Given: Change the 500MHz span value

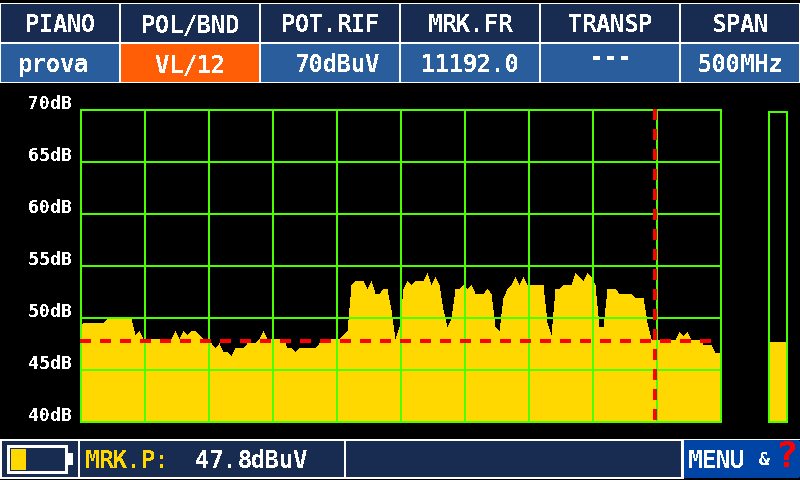Looking at the screenshot, I should (740, 63).
